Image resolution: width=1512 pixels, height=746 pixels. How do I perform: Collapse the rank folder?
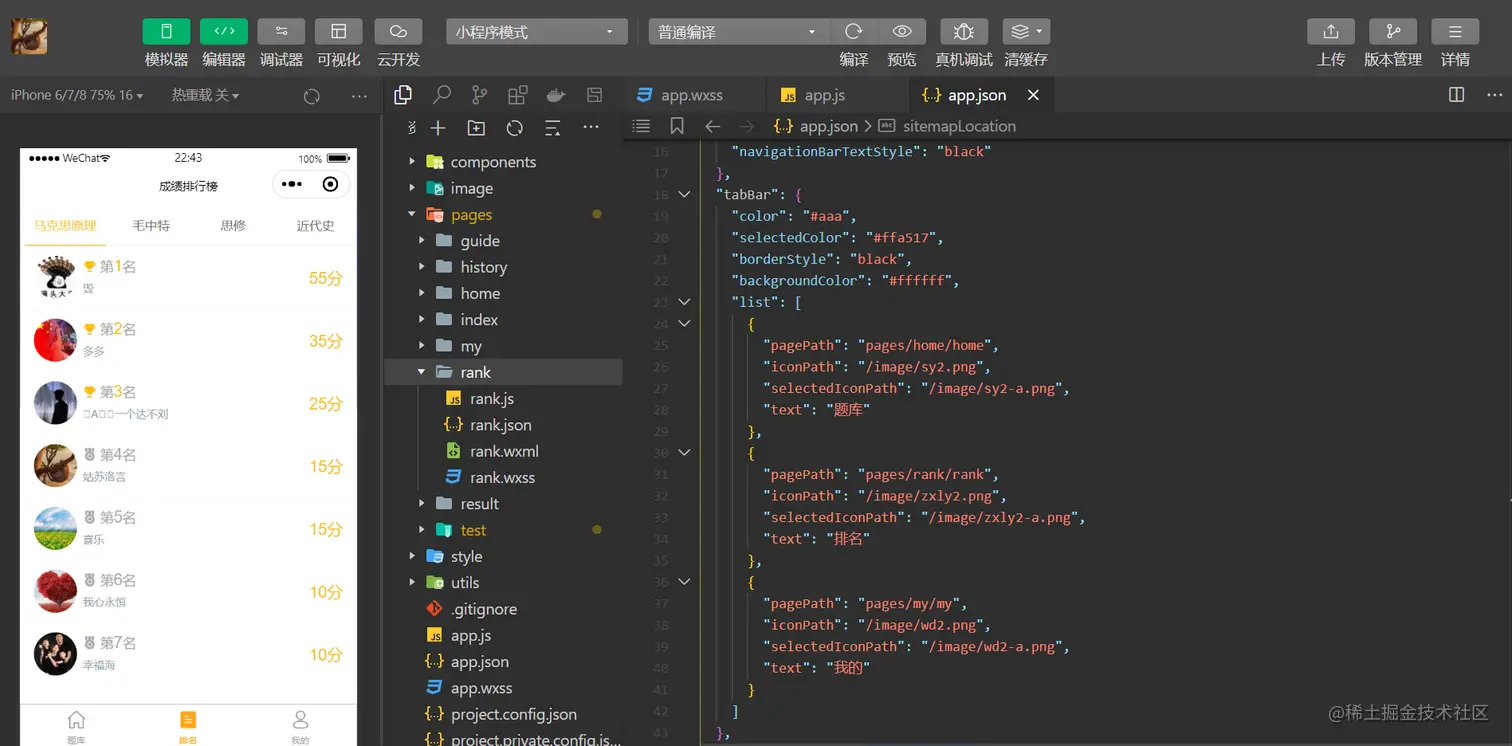pos(503,372)
